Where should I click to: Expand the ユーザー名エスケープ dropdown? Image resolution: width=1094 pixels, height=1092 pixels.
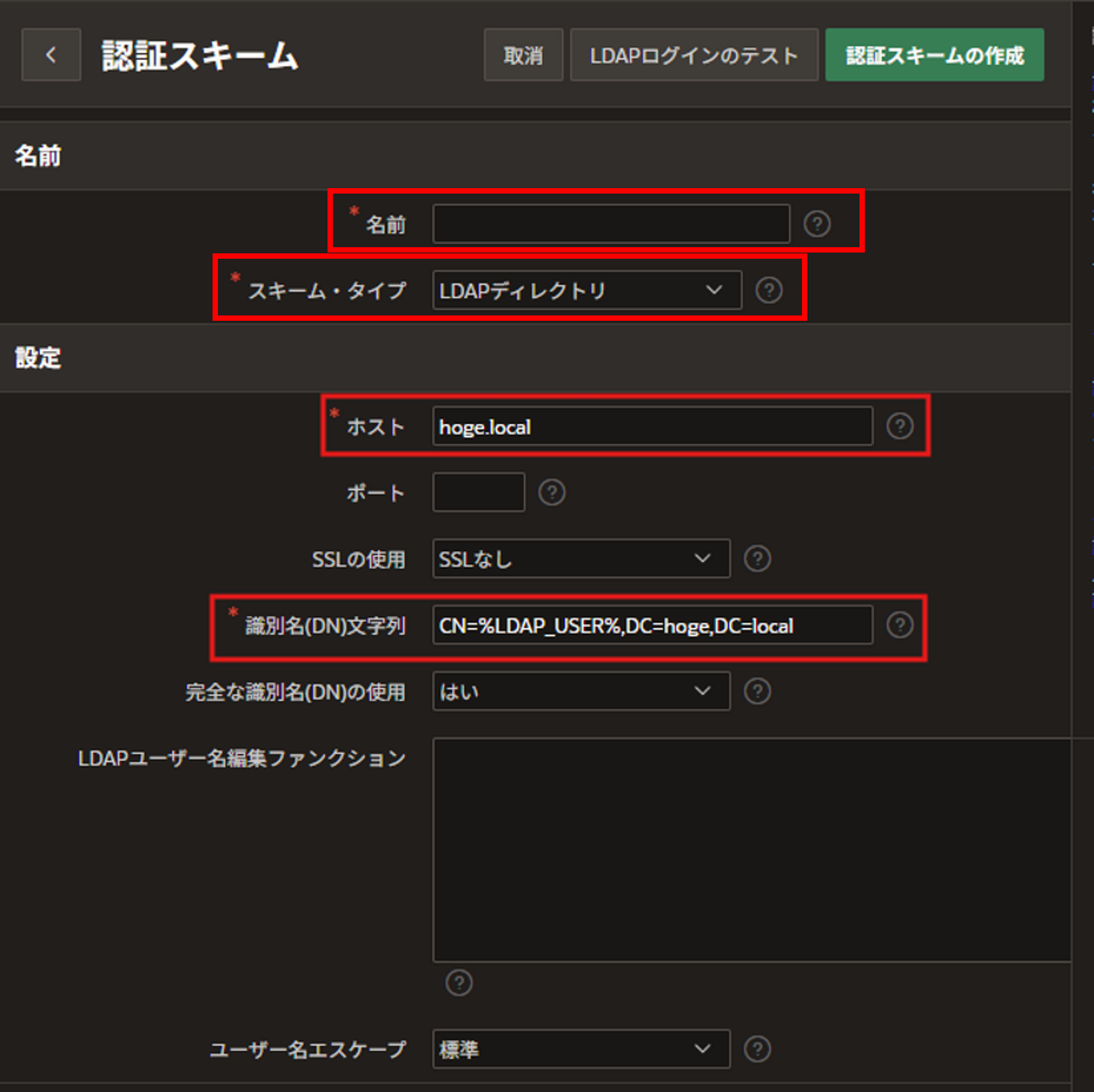click(581, 1049)
